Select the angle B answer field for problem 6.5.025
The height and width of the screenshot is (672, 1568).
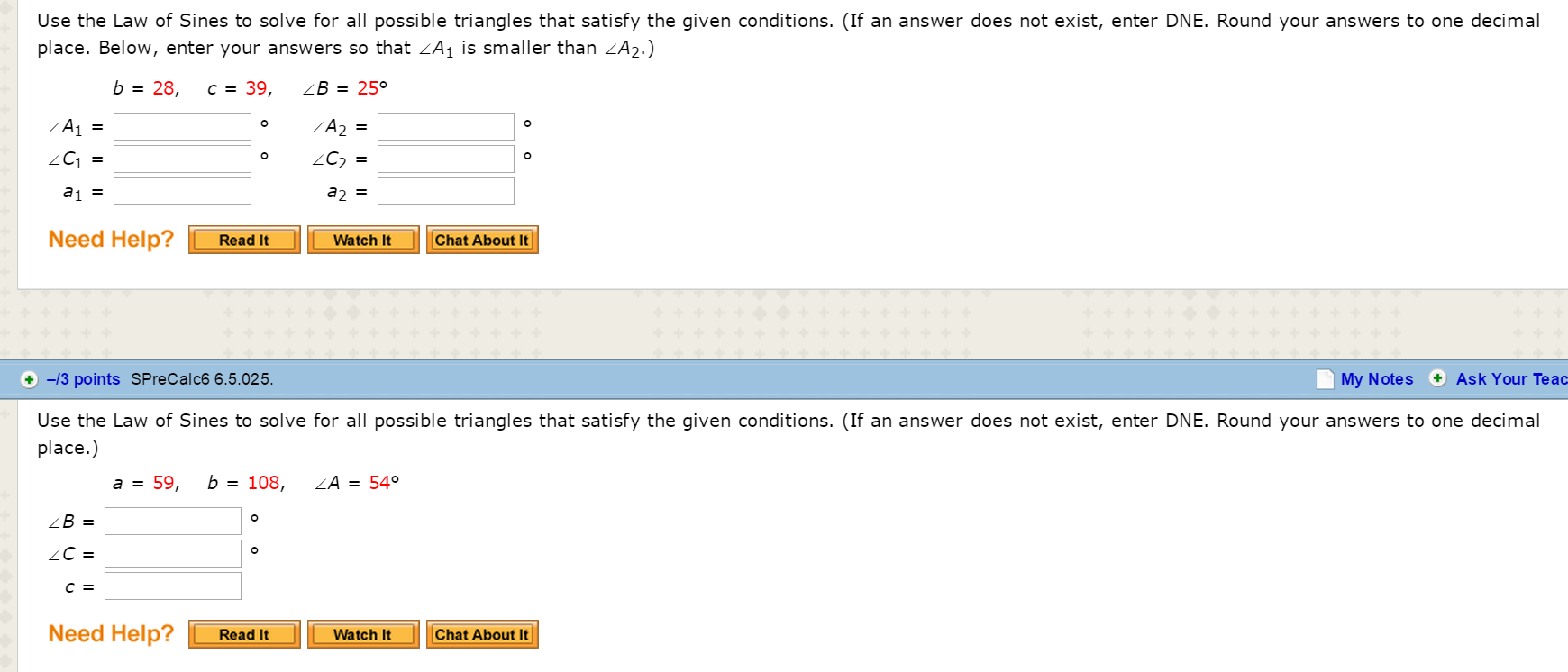[172, 521]
